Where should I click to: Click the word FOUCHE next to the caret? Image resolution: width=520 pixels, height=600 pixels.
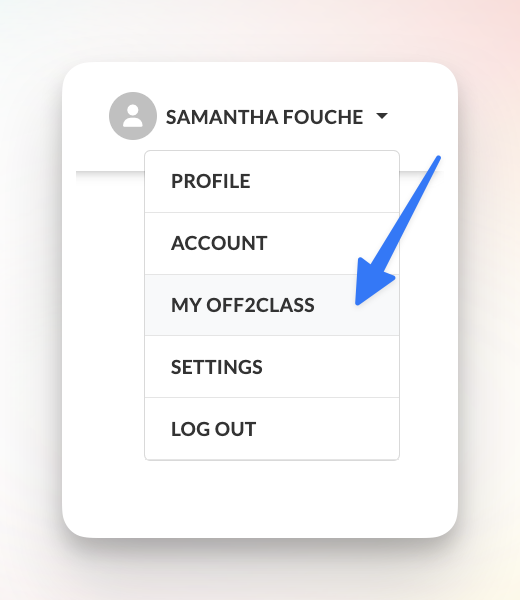click(323, 117)
